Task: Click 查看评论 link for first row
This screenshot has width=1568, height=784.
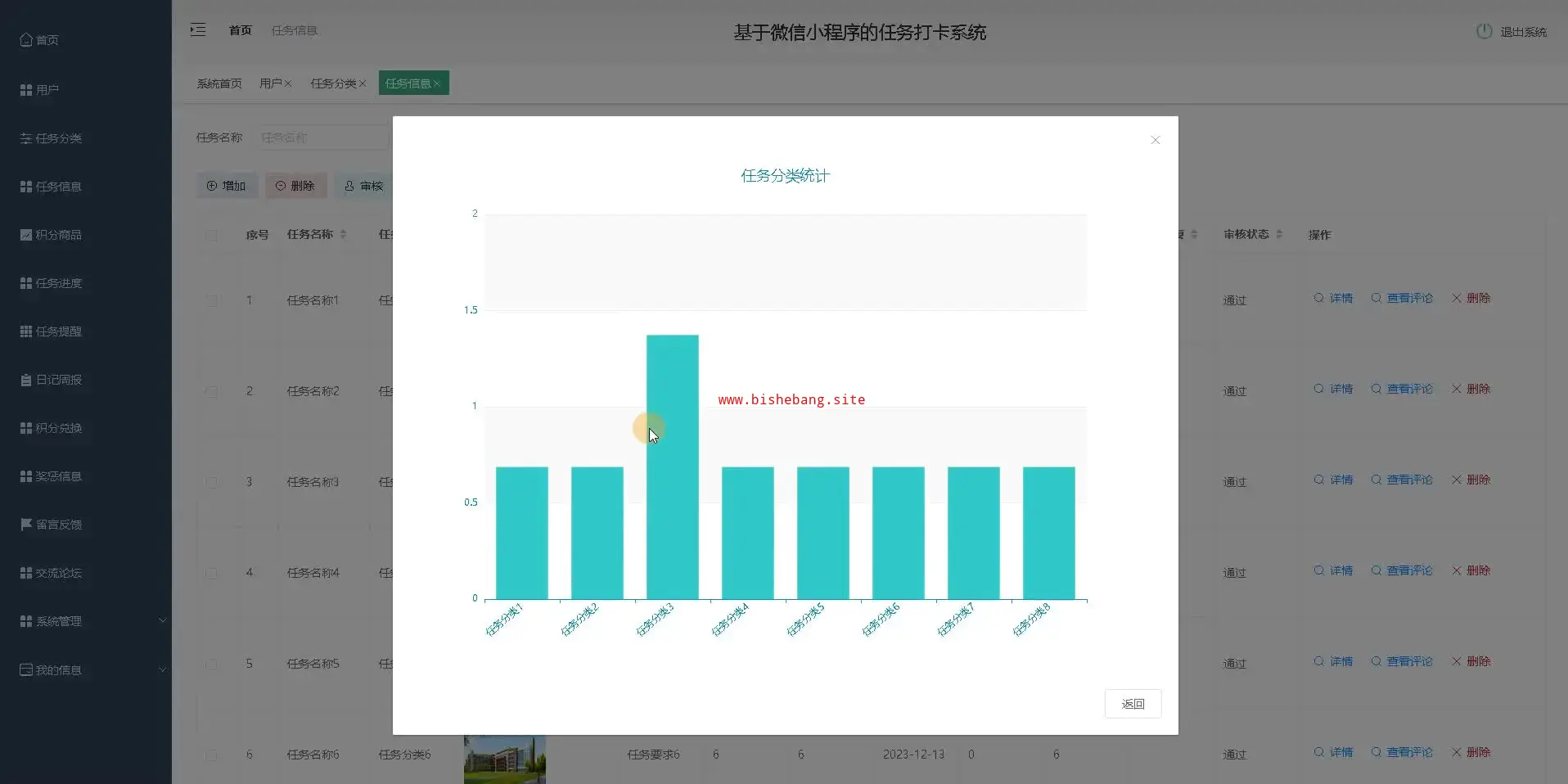Action: click(1408, 299)
